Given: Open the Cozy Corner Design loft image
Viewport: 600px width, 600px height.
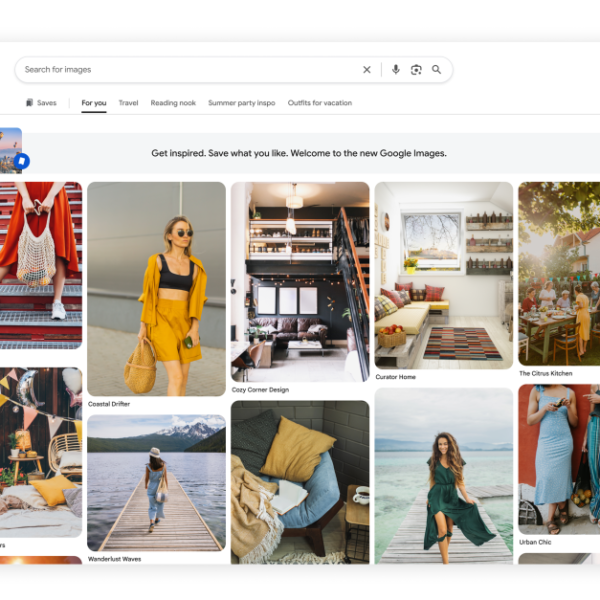Looking at the screenshot, I should [300, 282].
